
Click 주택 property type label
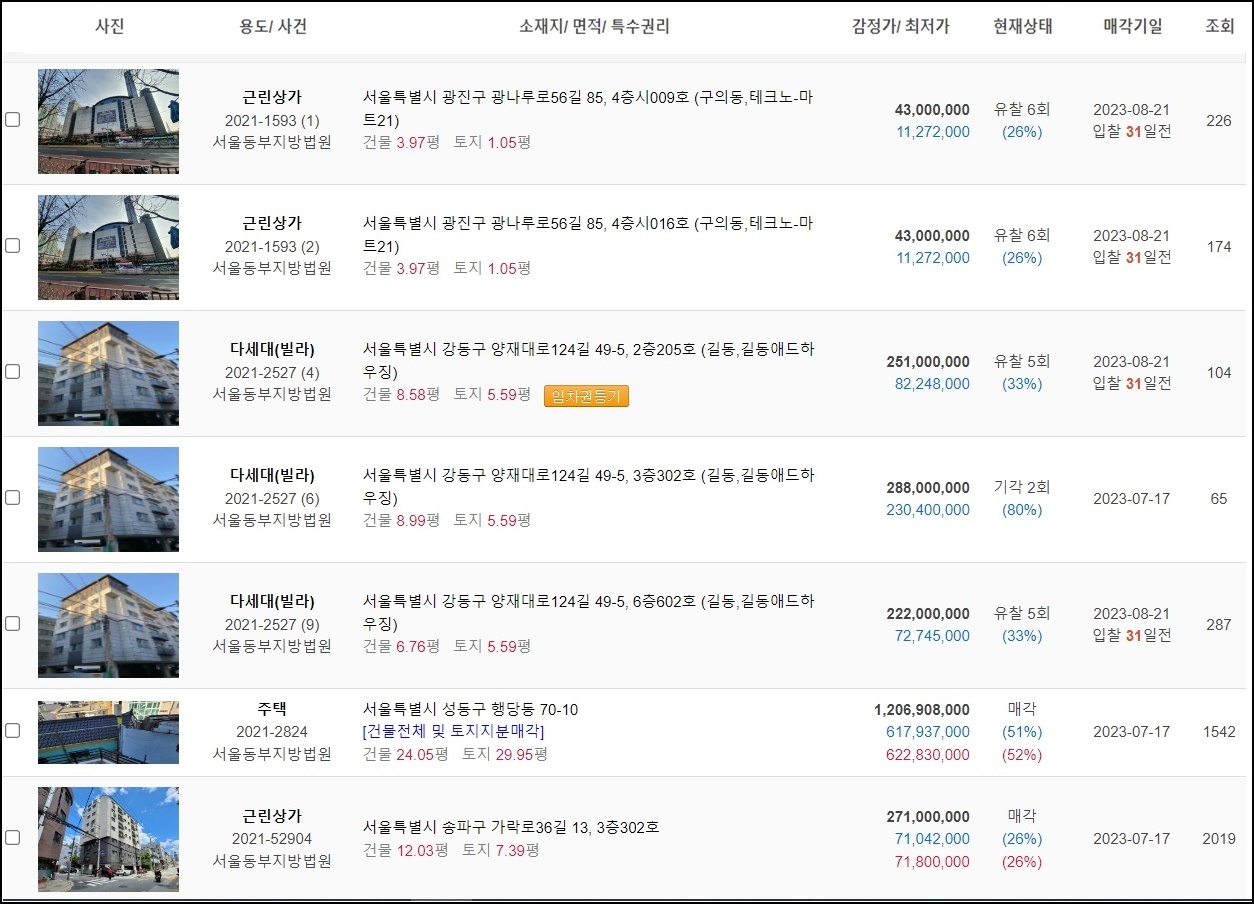(x=272, y=709)
